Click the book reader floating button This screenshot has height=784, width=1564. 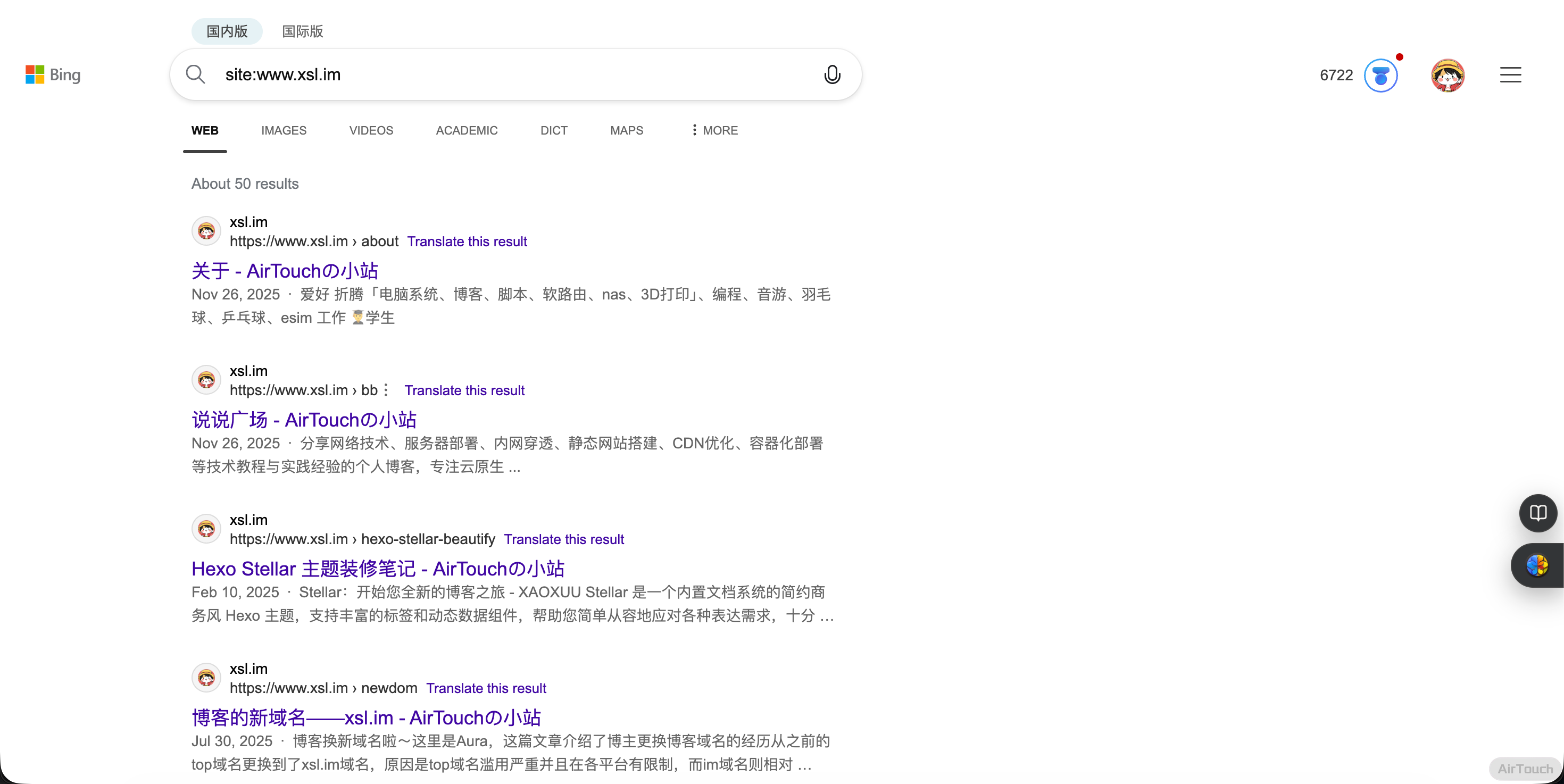1537,513
